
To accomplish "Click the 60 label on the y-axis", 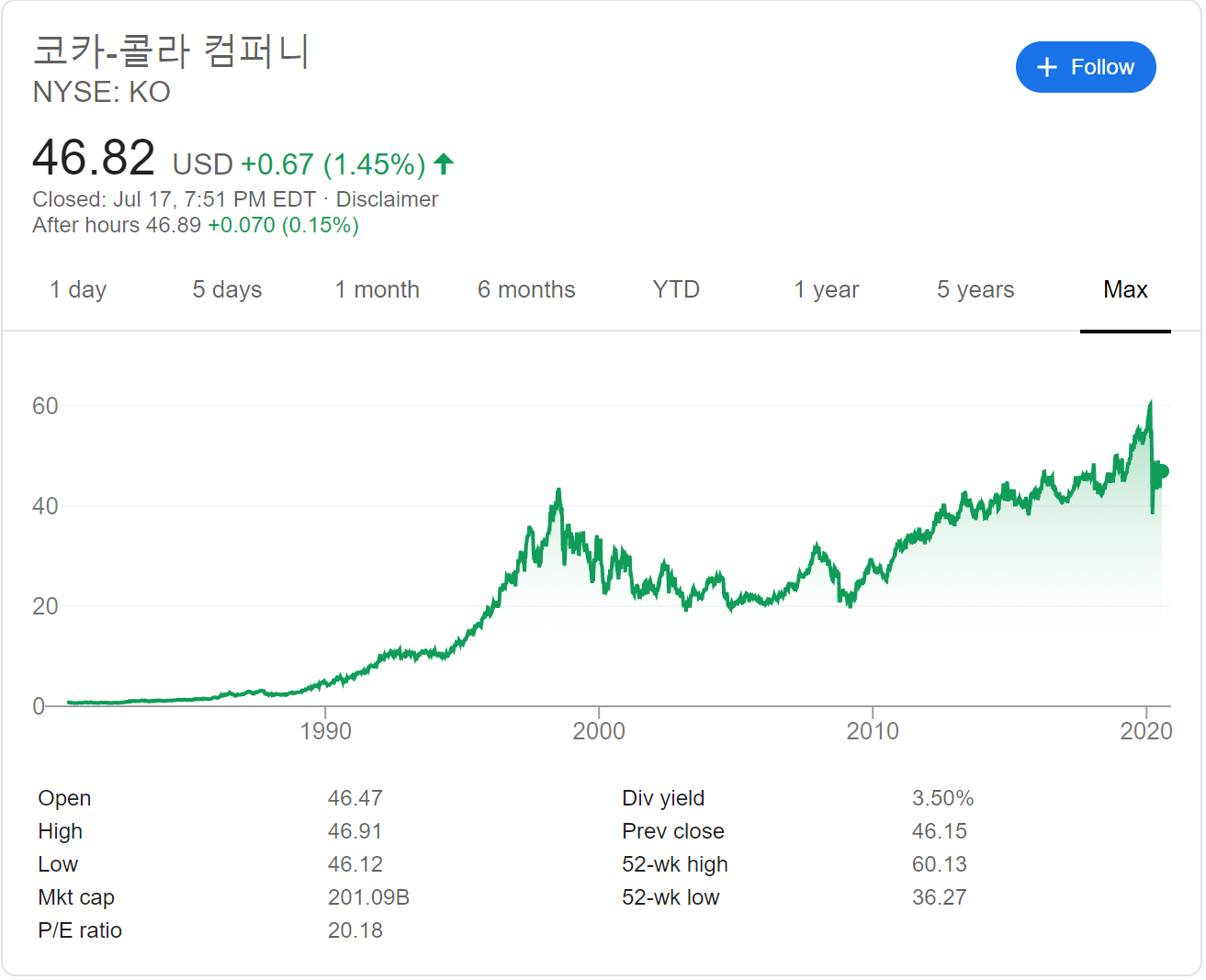I will pos(45,406).
